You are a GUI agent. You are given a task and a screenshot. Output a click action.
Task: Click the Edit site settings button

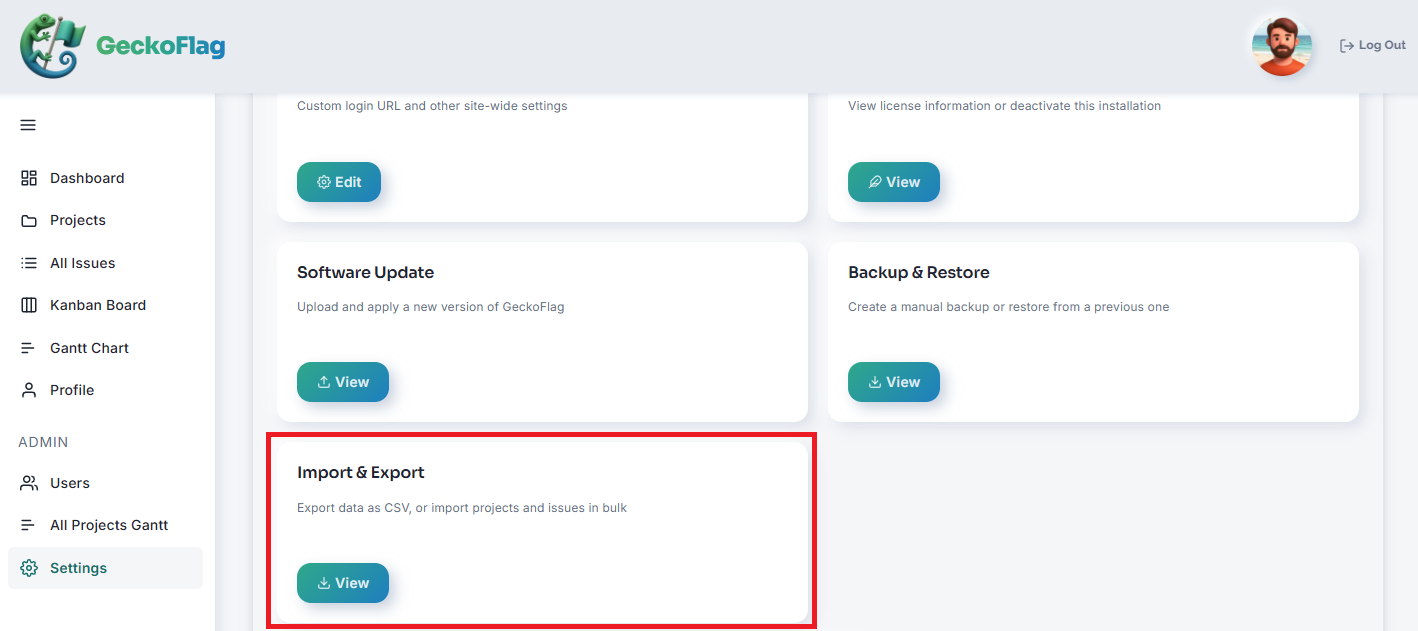coord(339,182)
